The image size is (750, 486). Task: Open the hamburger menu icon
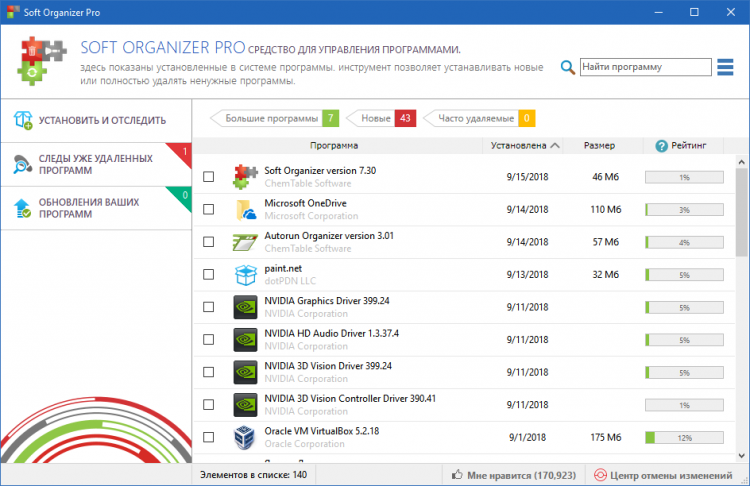click(x=725, y=67)
